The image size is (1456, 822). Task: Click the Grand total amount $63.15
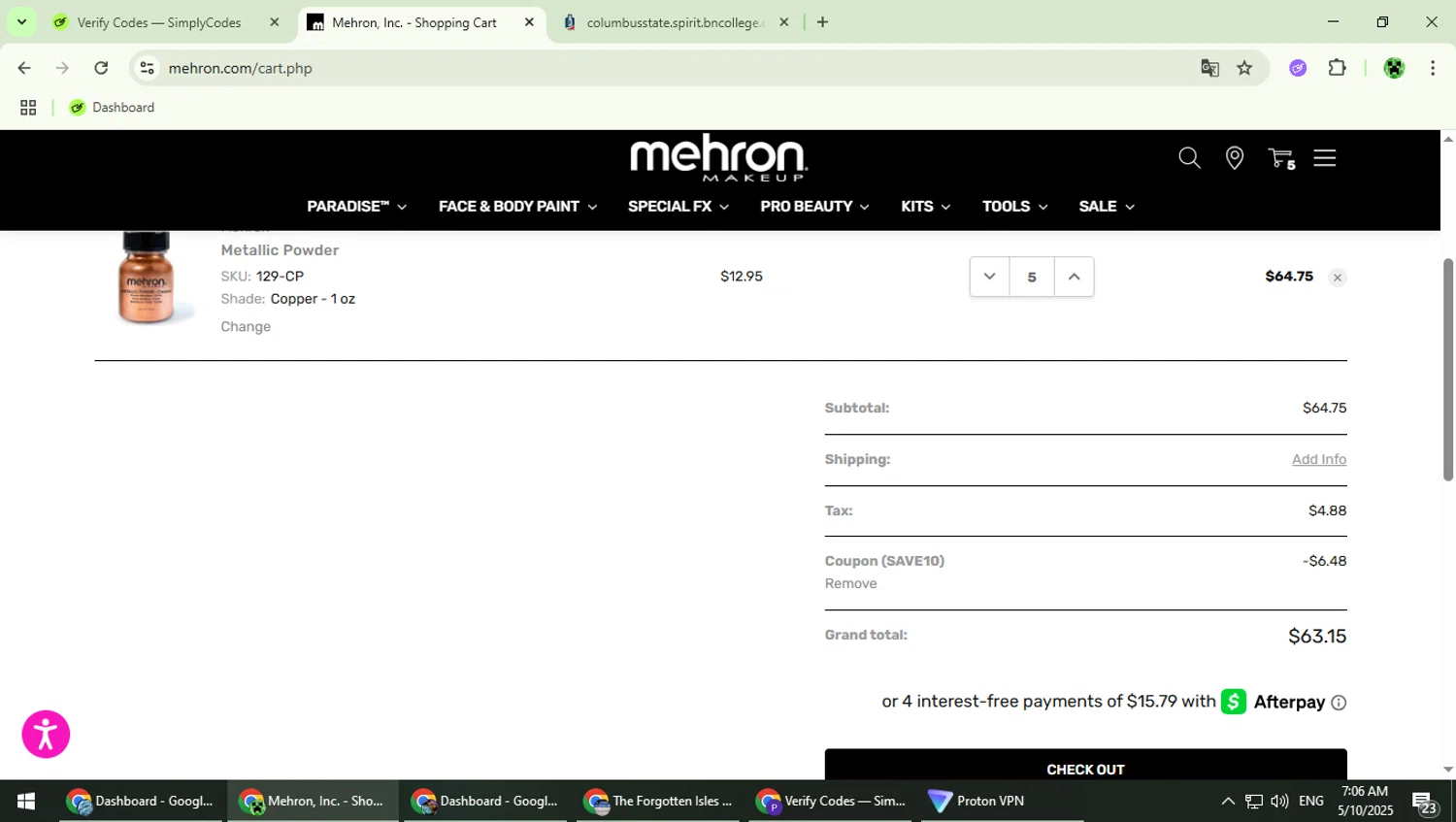coord(1317,637)
